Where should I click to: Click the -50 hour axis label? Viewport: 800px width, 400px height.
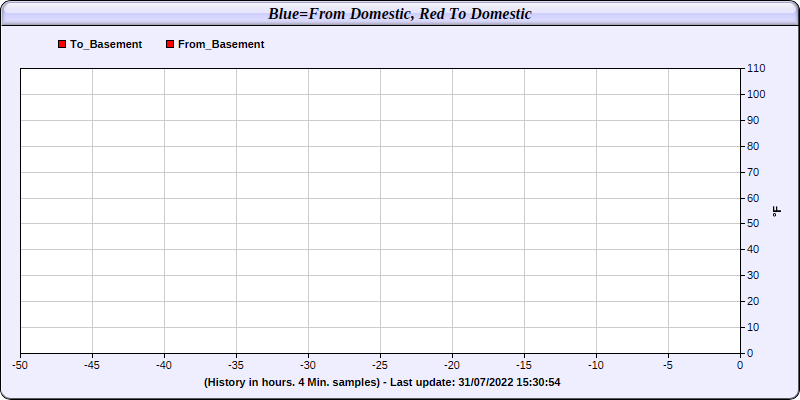coord(20,365)
